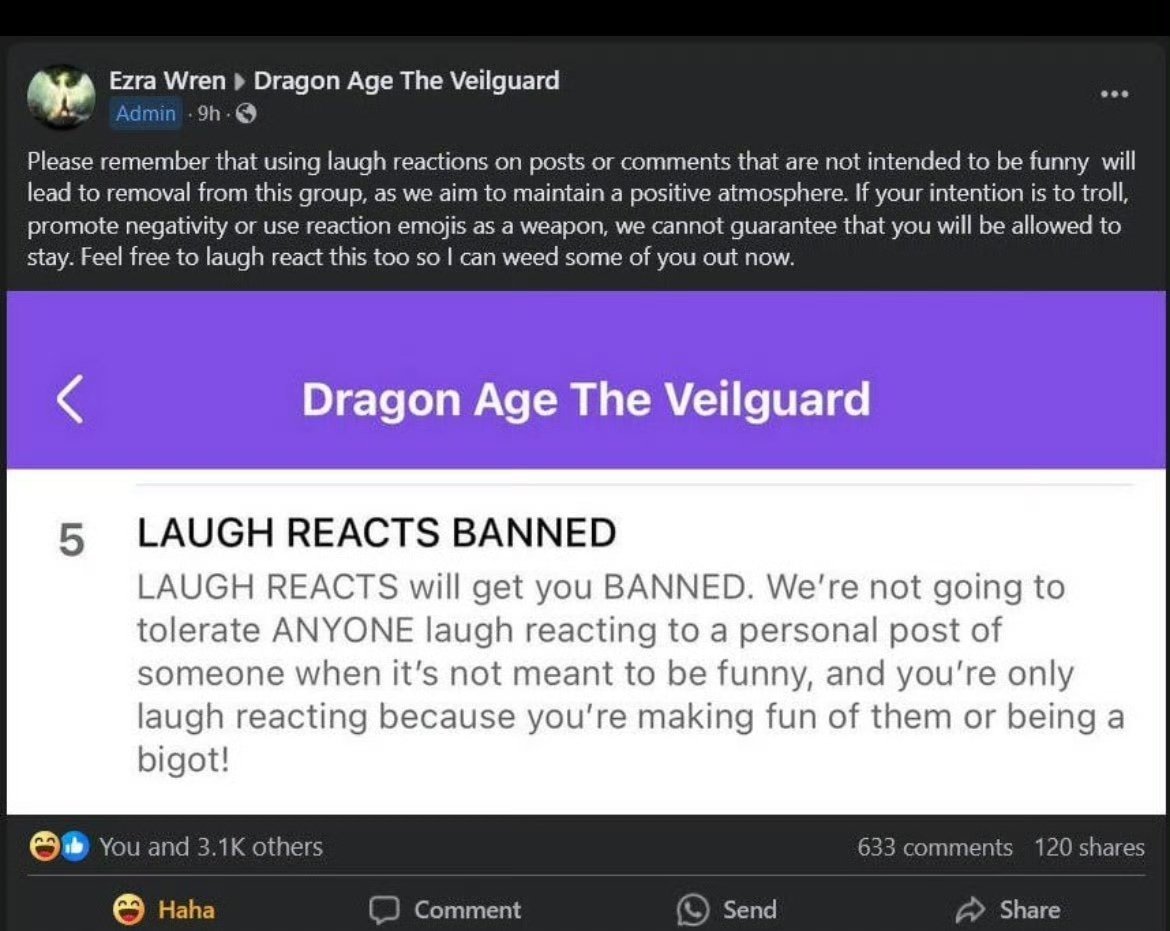Toggle the Haha reaction button

163,909
